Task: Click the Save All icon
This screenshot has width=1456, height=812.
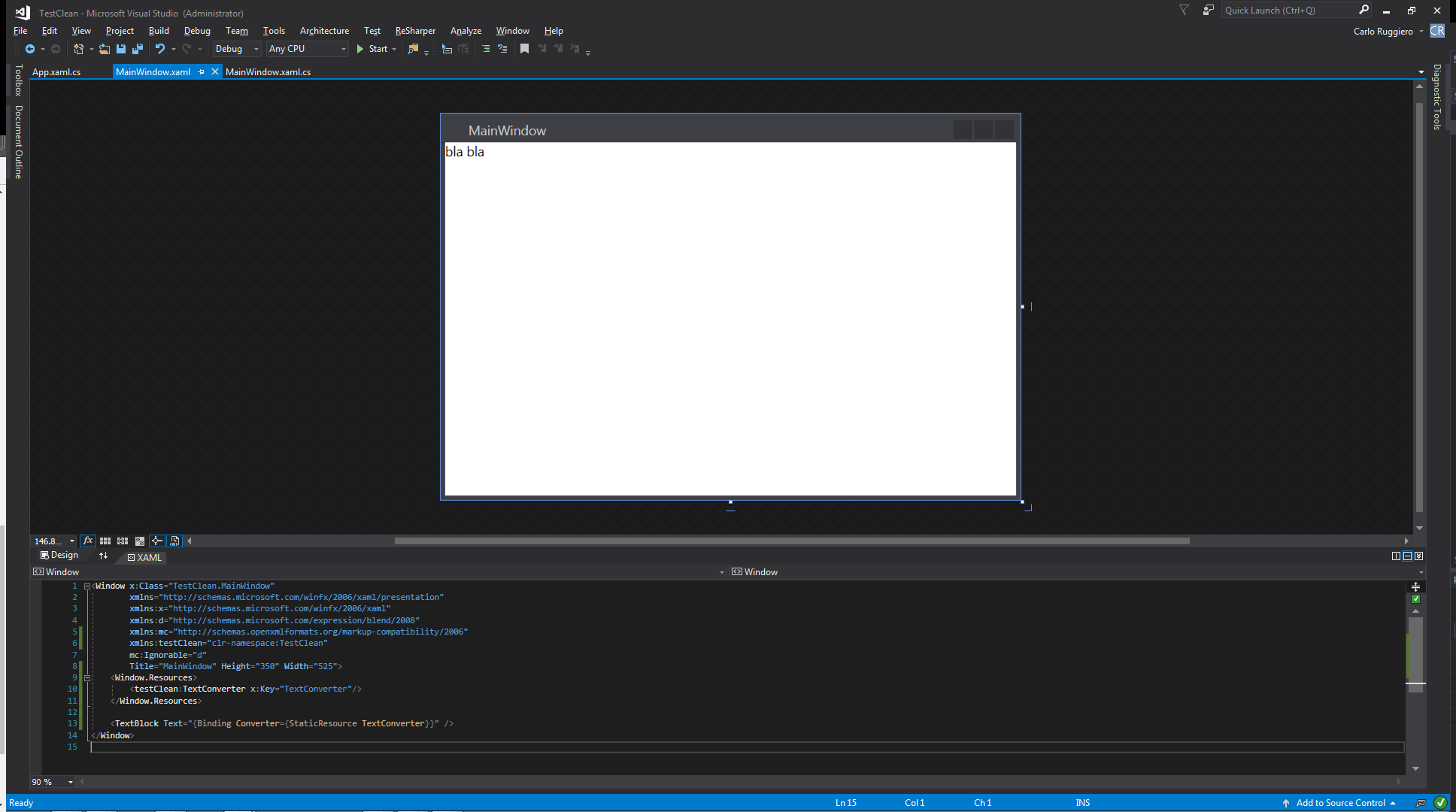Action: pyautogui.click(x=138, y=49)
